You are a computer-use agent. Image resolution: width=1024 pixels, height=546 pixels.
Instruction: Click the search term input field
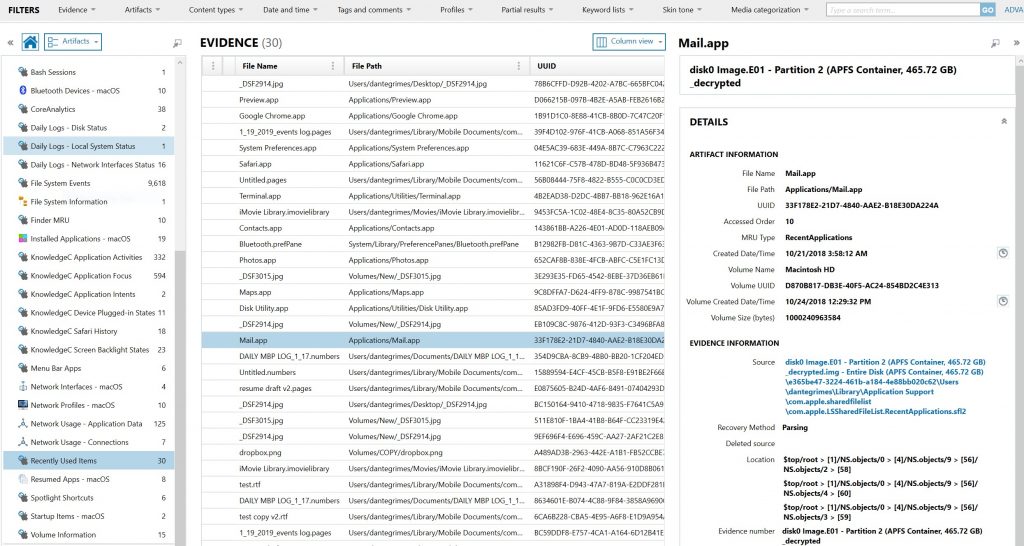[903, 10]
